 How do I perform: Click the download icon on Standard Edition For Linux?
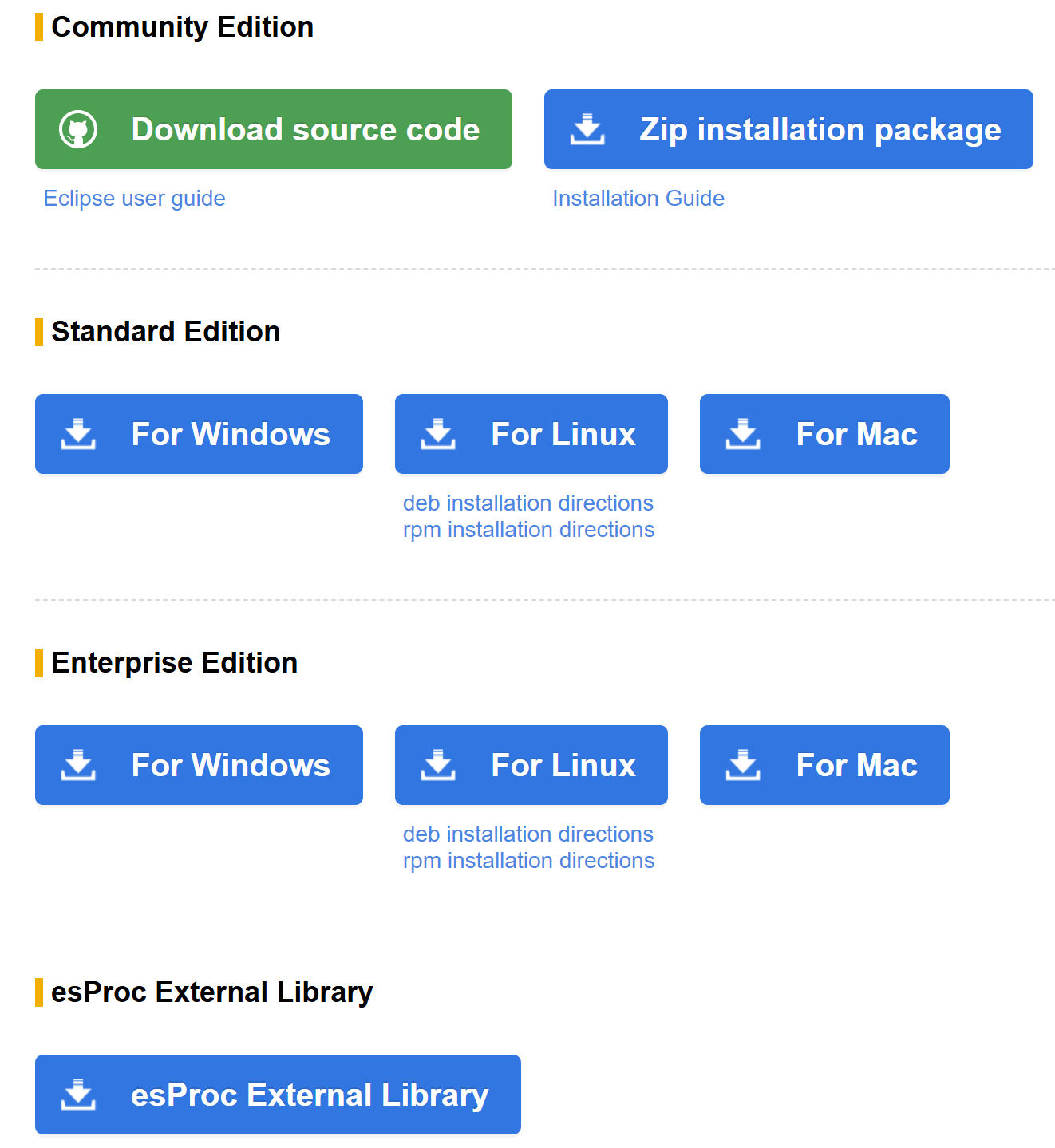[x=438, y=434]
